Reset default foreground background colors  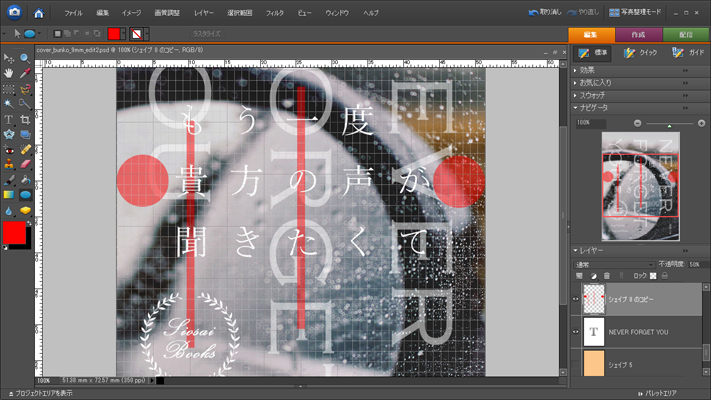pos(5,248)
